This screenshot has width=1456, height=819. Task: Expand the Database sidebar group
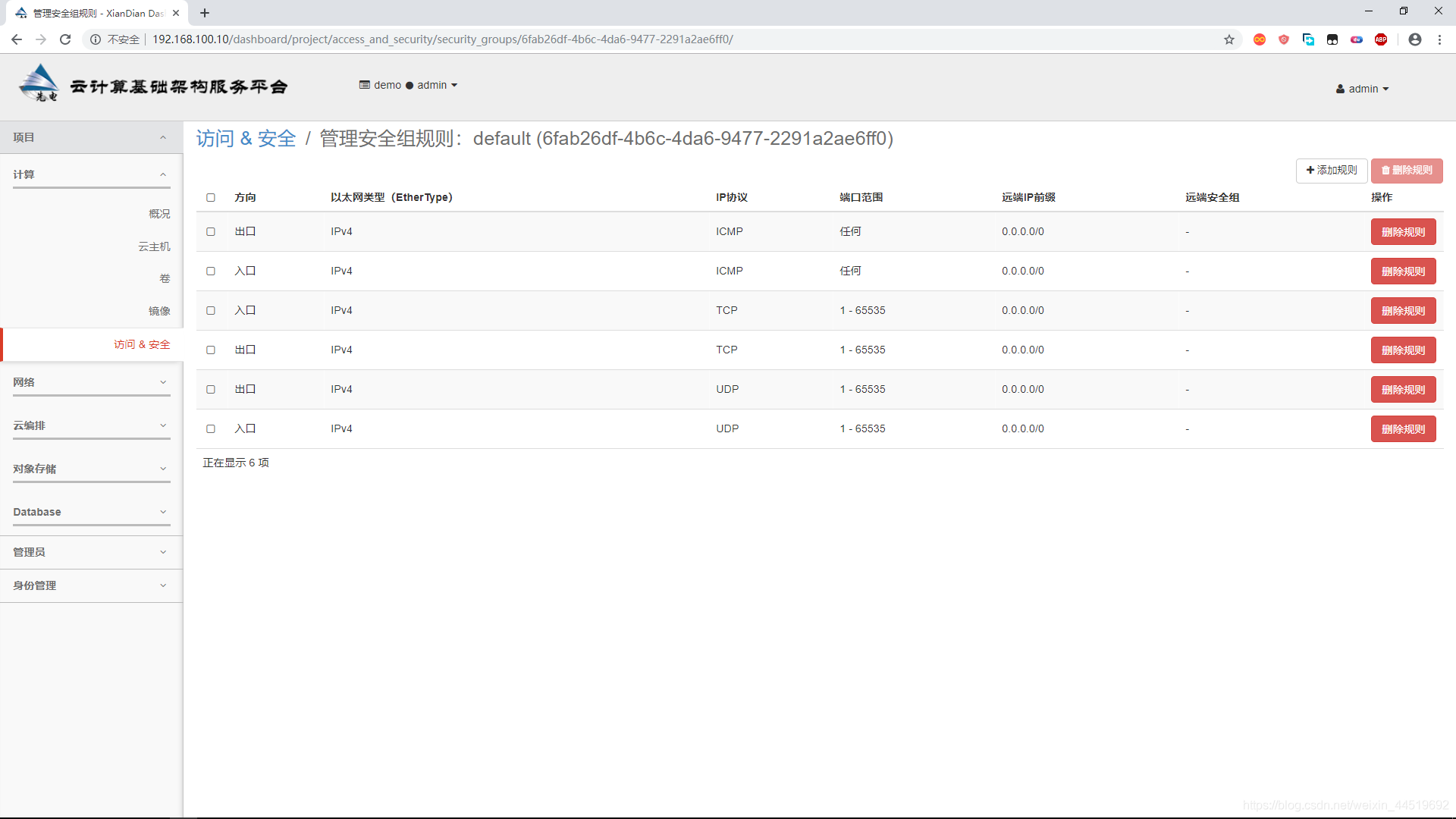(x=91, y=512)
